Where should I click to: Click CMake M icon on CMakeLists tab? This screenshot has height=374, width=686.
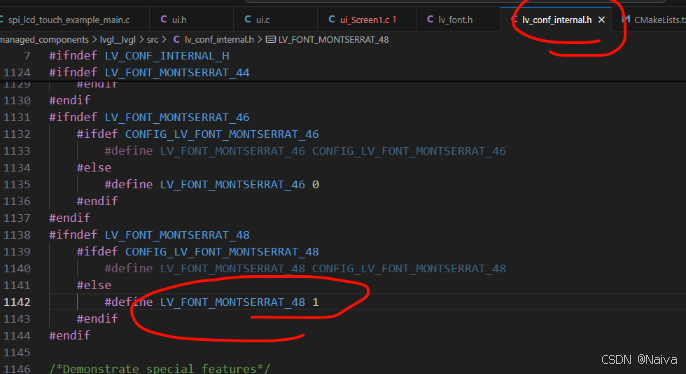[x=626, y=19]
